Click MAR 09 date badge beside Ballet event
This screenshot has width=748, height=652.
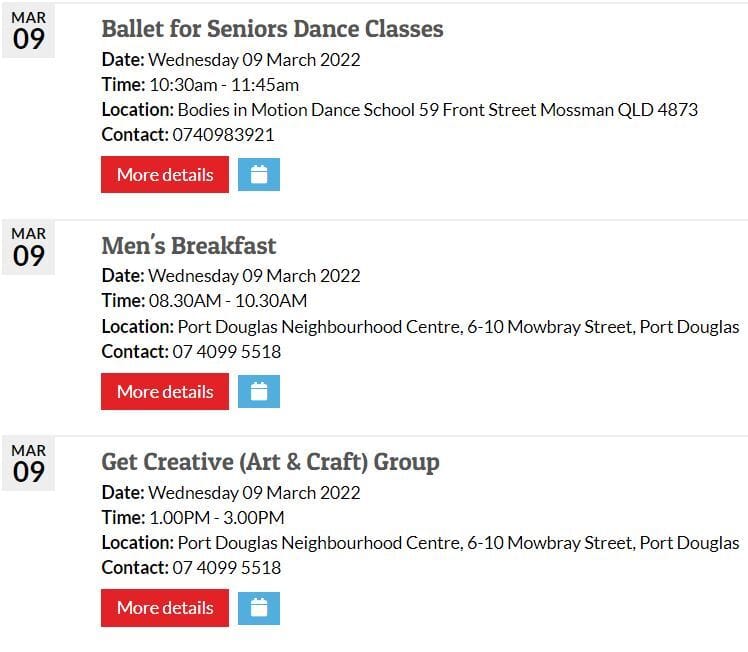point(28,31)
